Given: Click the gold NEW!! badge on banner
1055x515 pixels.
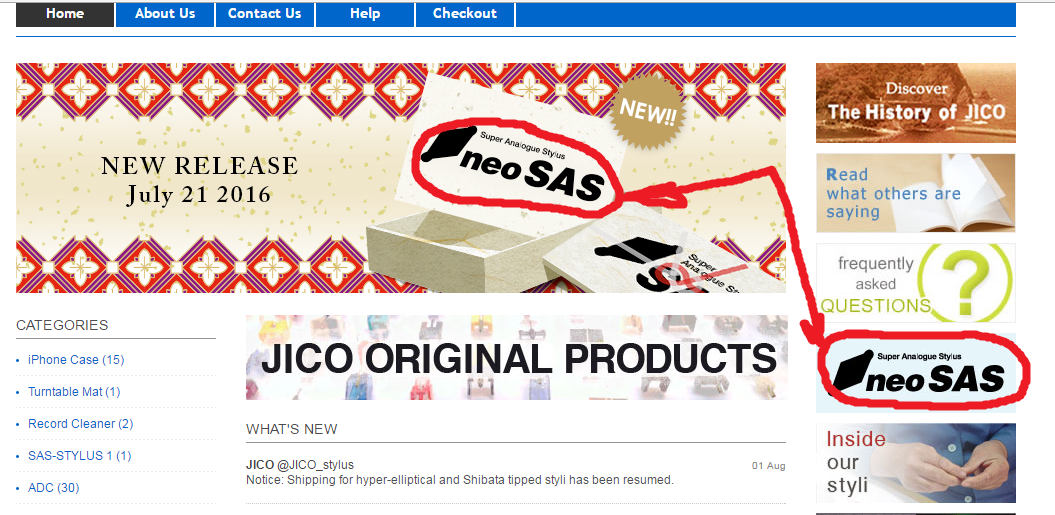Looking at the screenshot, I should (647, 112).
